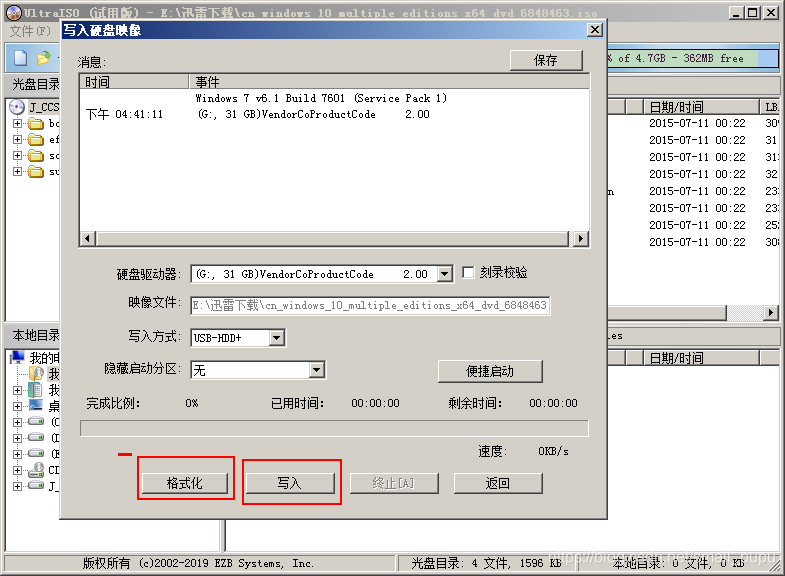Image resolution: width=785 pixels, height=576 pixels.
Task: Click right arrow of main file list scrollbar
Action: pyautogui.click(x=771, y=313)
